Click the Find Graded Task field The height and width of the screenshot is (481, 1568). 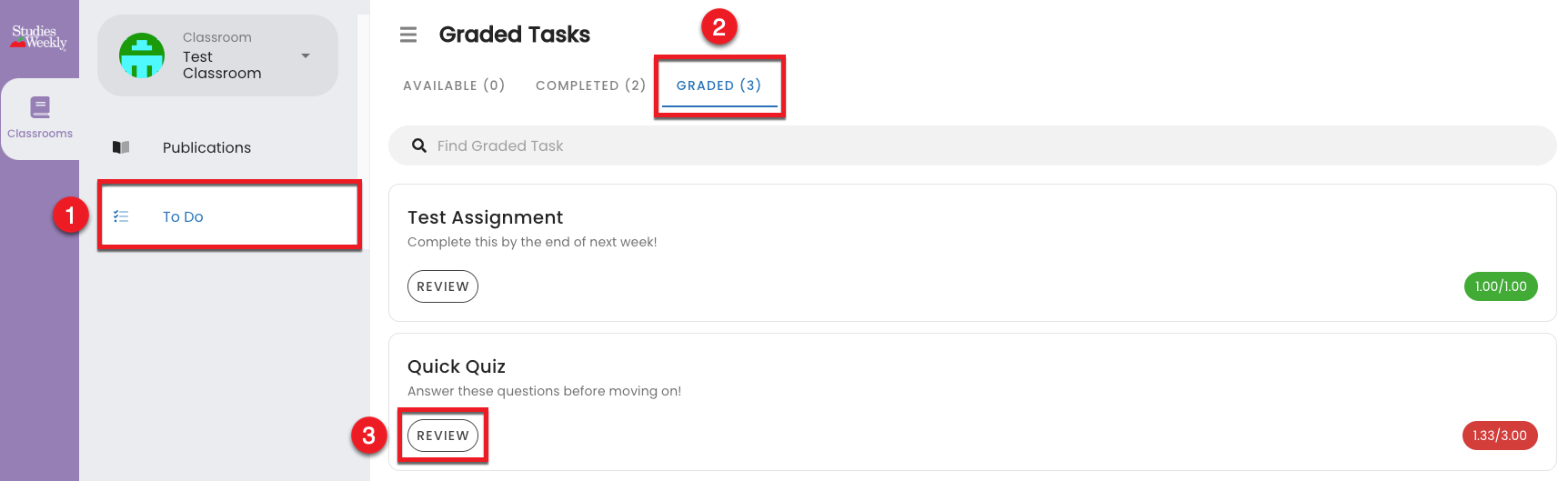pyautogui.click(x=972, y=145)
